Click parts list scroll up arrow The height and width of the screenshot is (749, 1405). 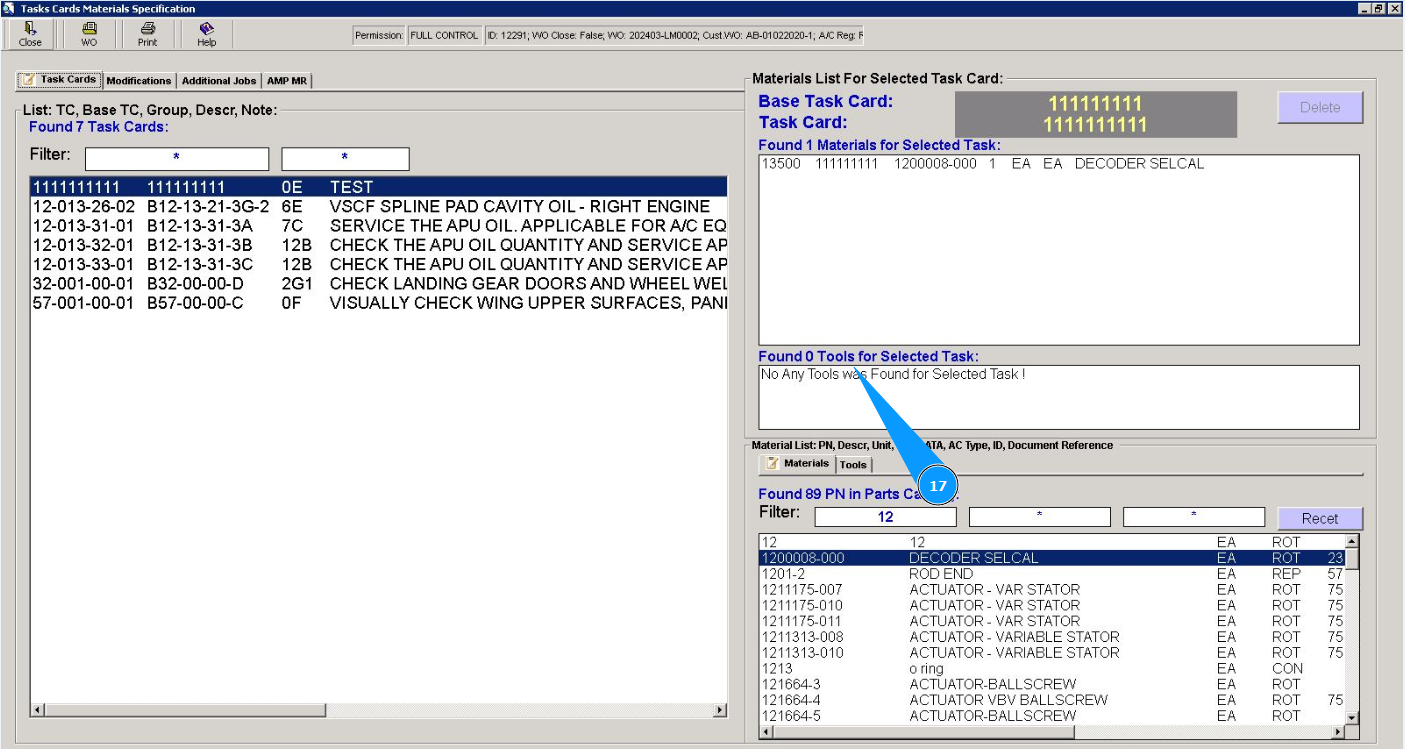[x=1352, y=541]
